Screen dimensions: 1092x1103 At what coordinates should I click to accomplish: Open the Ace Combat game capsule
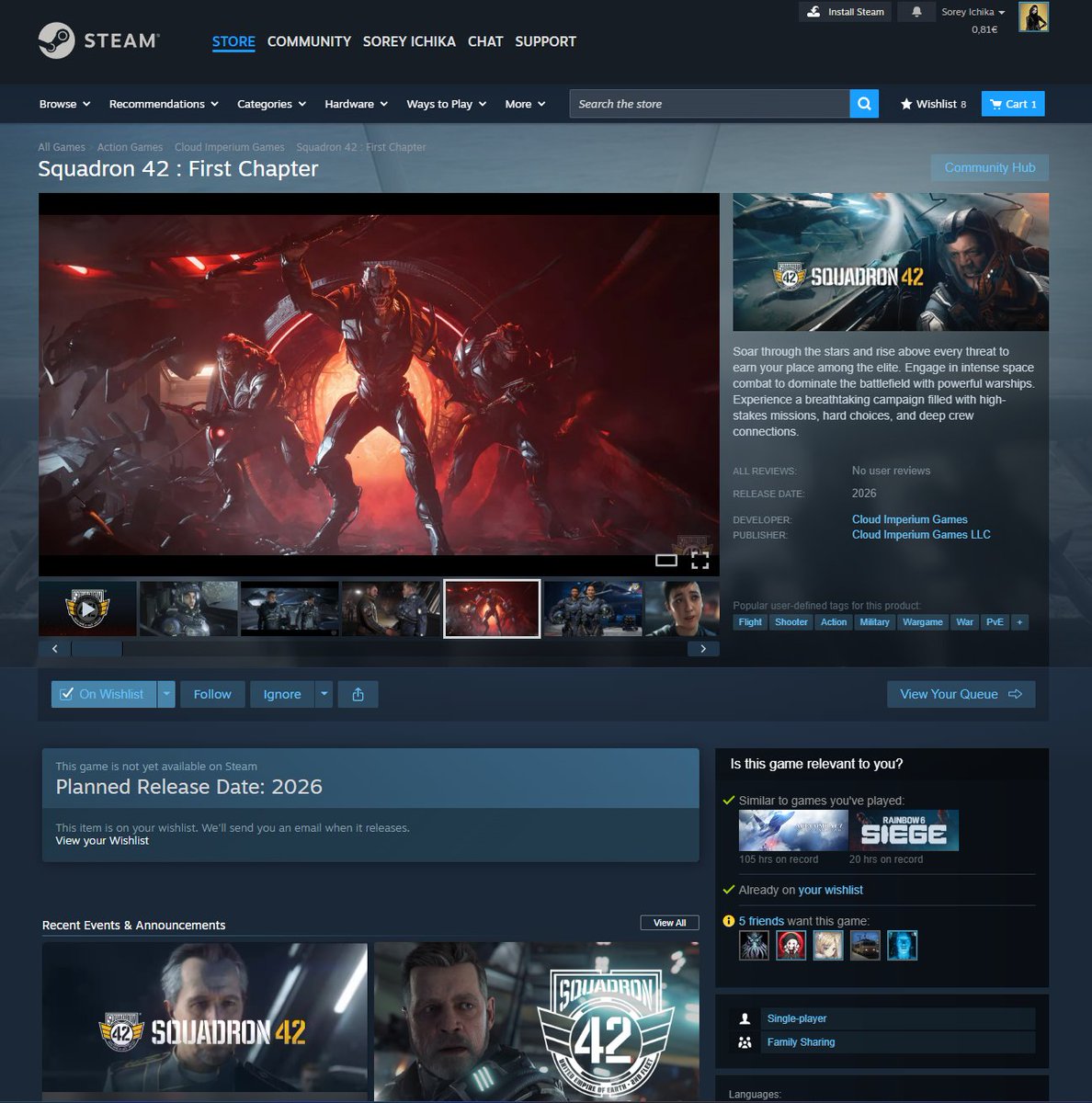click(x=793, y=831)
